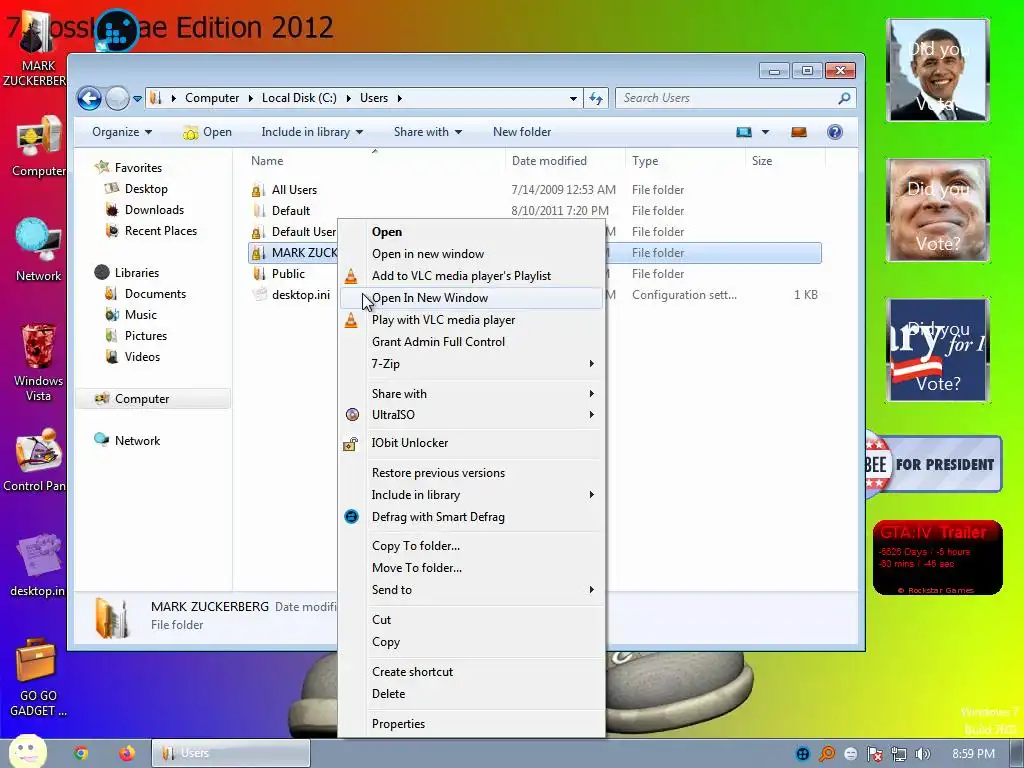The image size is (1024, 768).
Task: Open the Organize dropdown menu
Action: pyautogui.click(x=122, y=132)
